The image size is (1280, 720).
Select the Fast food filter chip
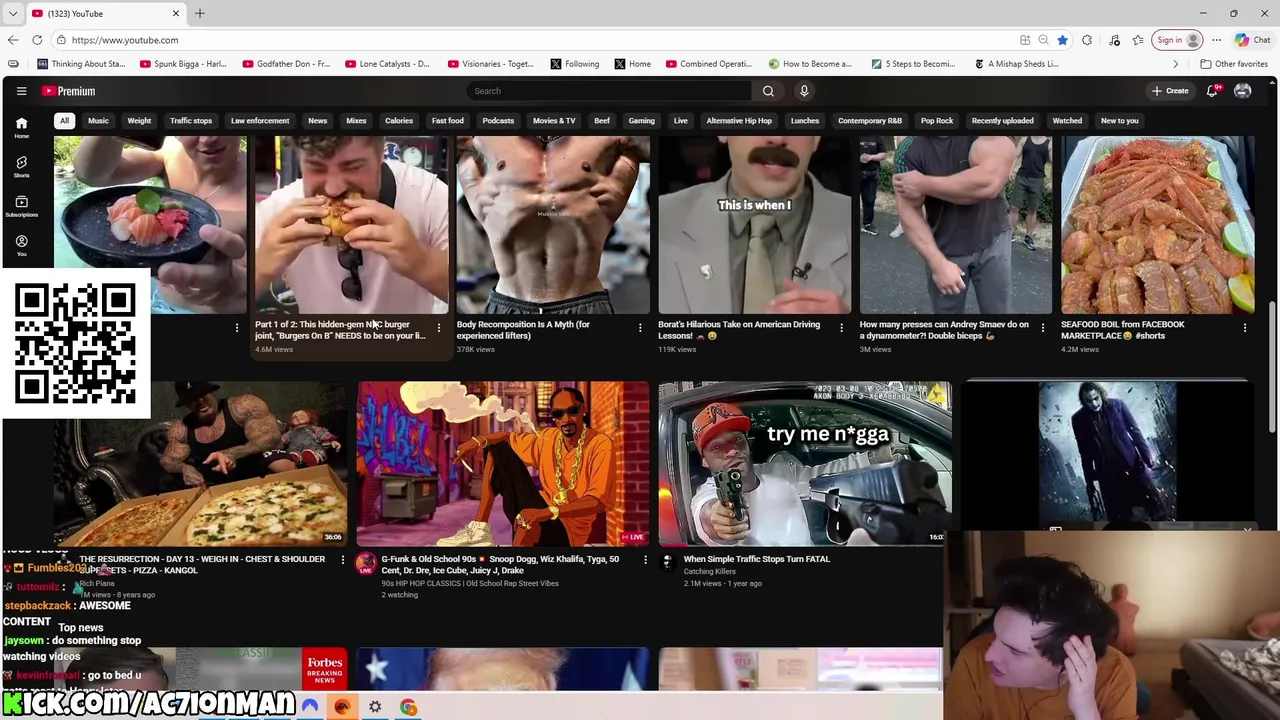click(x=448, y=121)
